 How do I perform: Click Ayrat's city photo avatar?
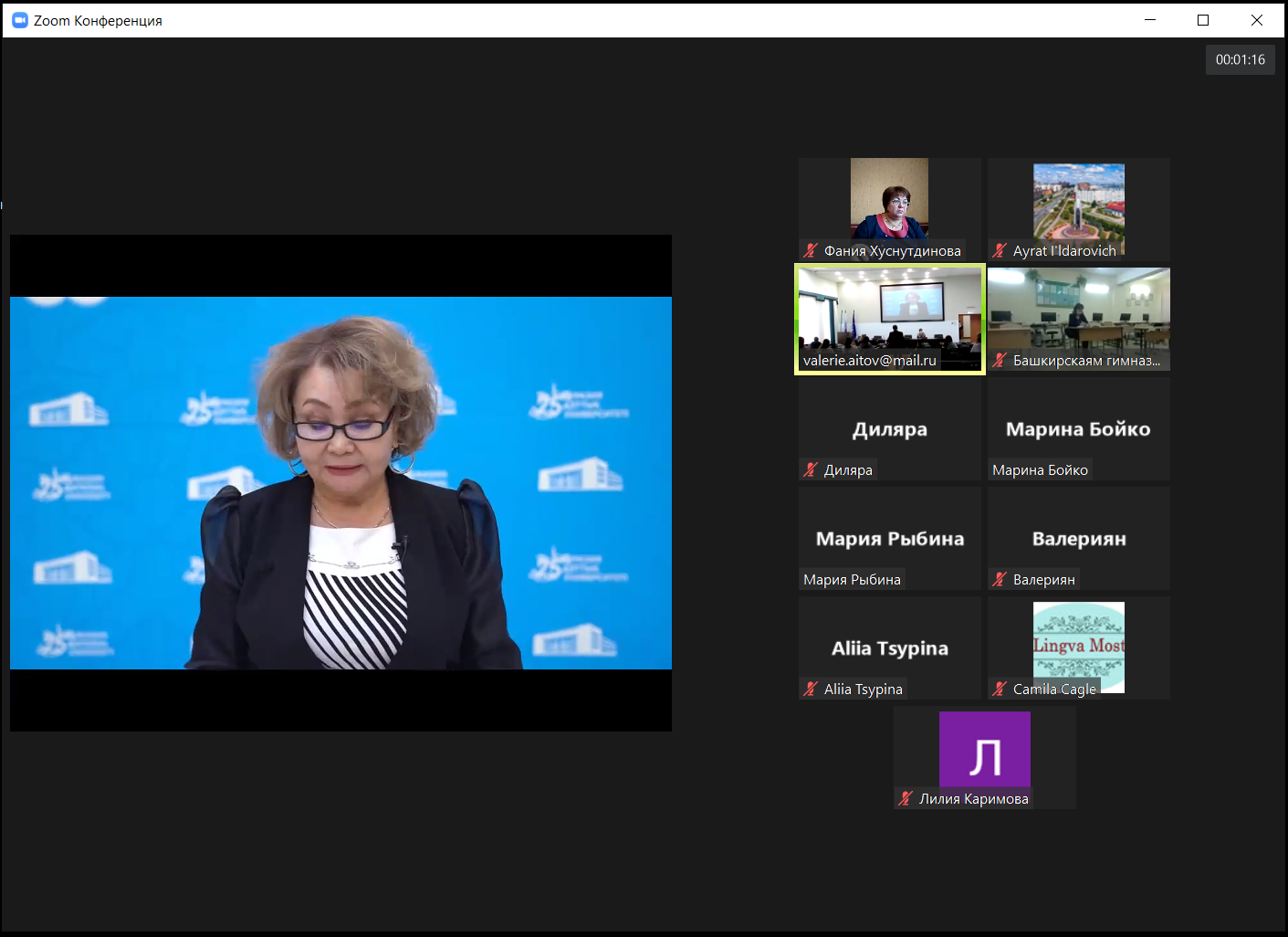click(x=1078, y=205)
